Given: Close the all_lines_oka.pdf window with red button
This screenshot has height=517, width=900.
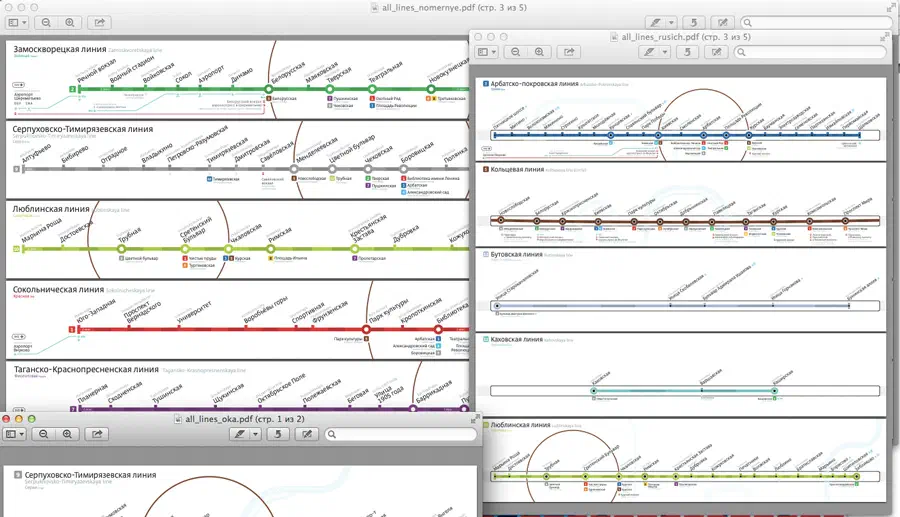Looking at the screenshot, I should point(6,419).
